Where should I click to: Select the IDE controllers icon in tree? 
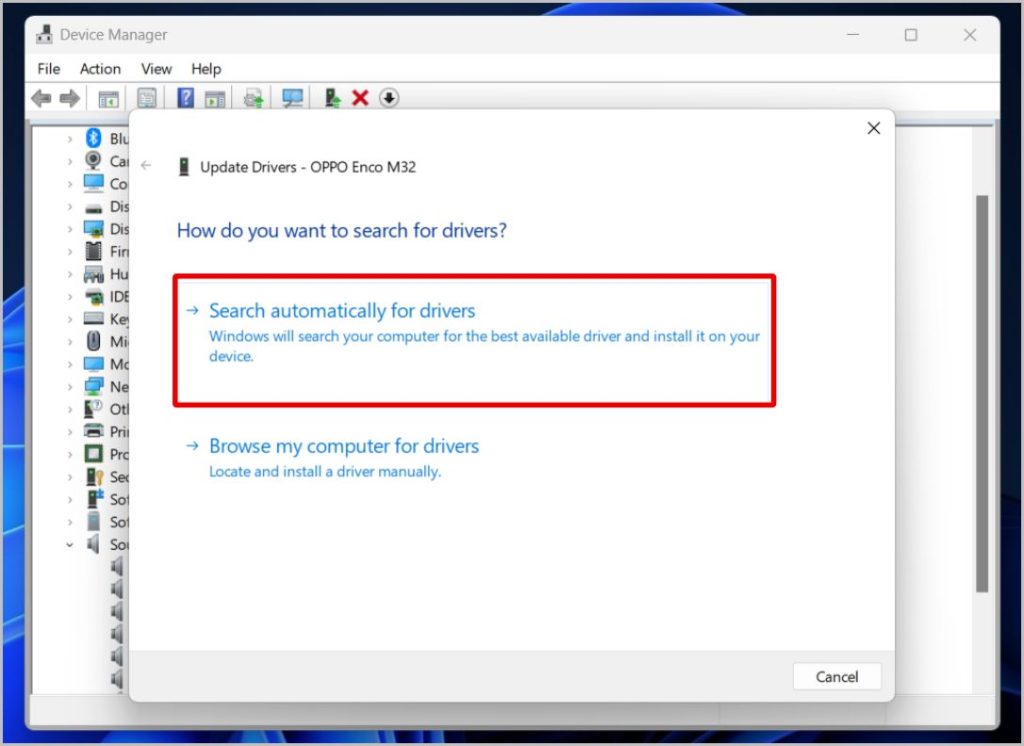click(94, 297)
